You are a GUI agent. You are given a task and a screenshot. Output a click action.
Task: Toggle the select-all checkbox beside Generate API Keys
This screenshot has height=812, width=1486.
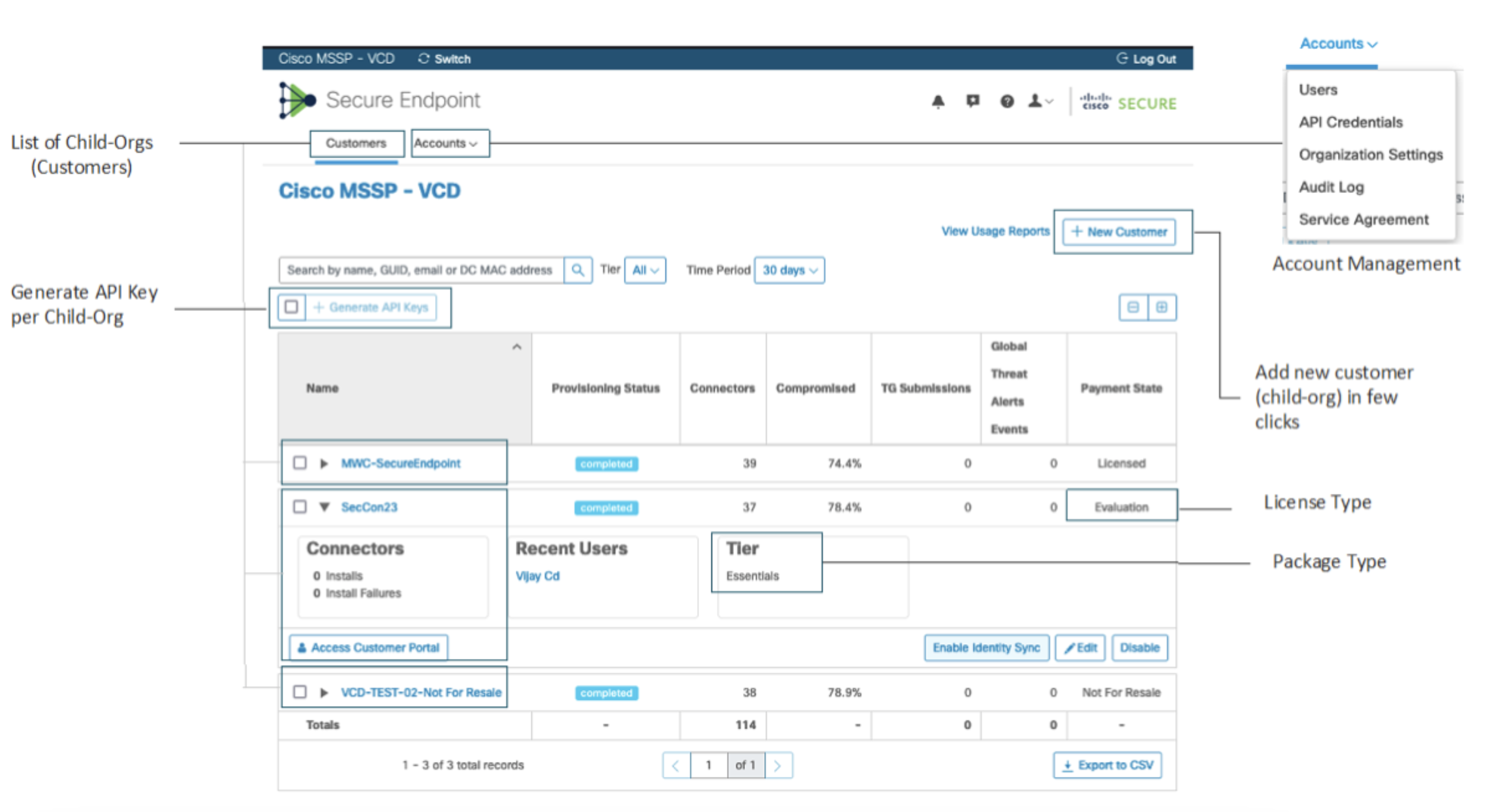(x=291, y=307)
